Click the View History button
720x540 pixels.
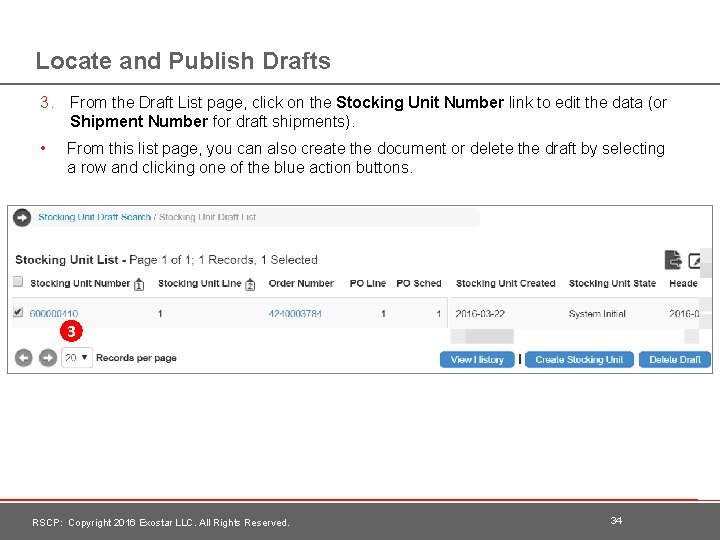pyautogui.click(x=477, y=360)
